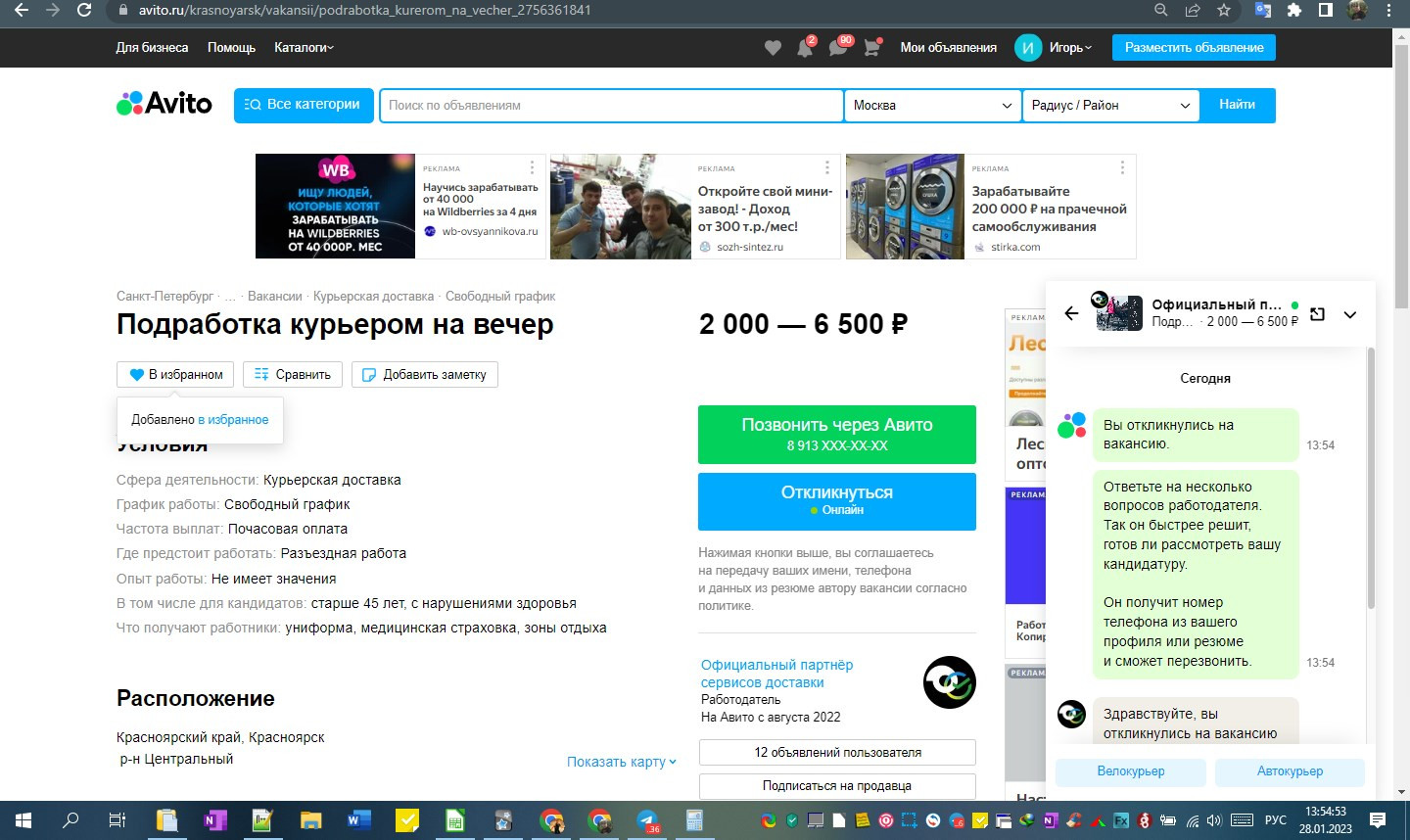The height and width of the screenshot is (840, 1410).
Task: Open Task View on the taskbar
Action: pos(117,820)
